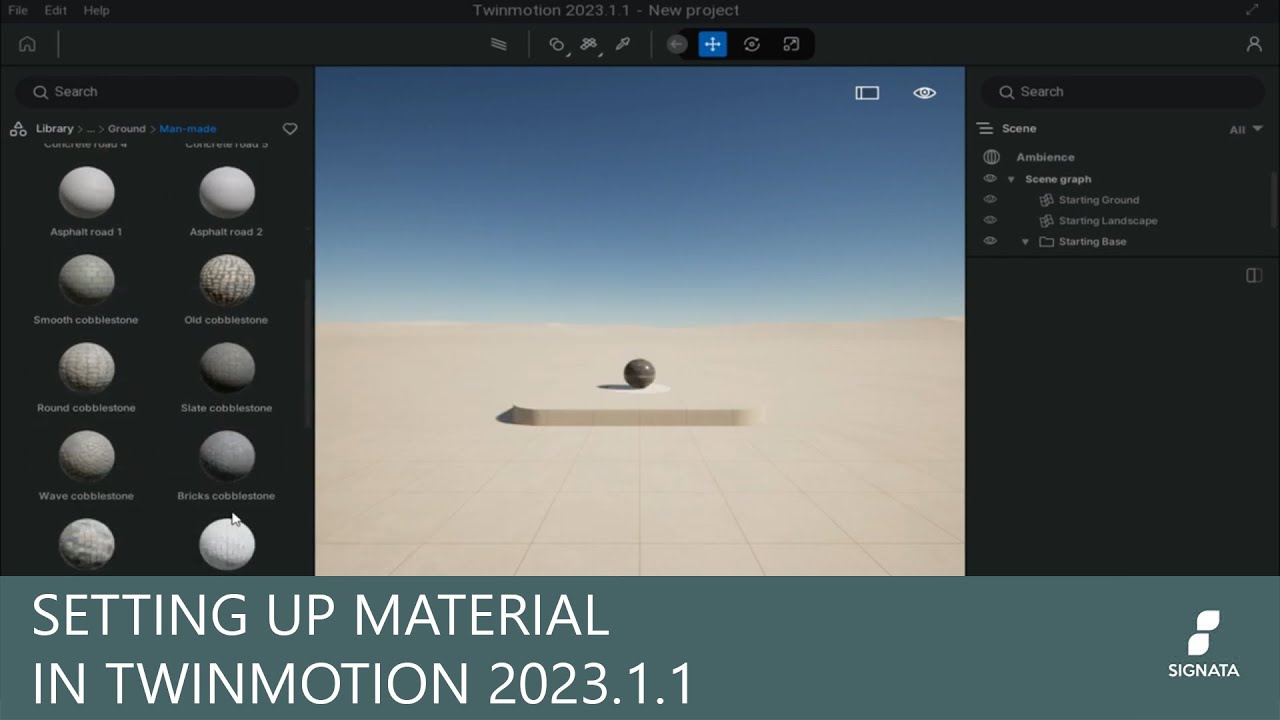Click the sphere in the viewport
This screenshot has height=720, width=1280.
pos(639,374)
